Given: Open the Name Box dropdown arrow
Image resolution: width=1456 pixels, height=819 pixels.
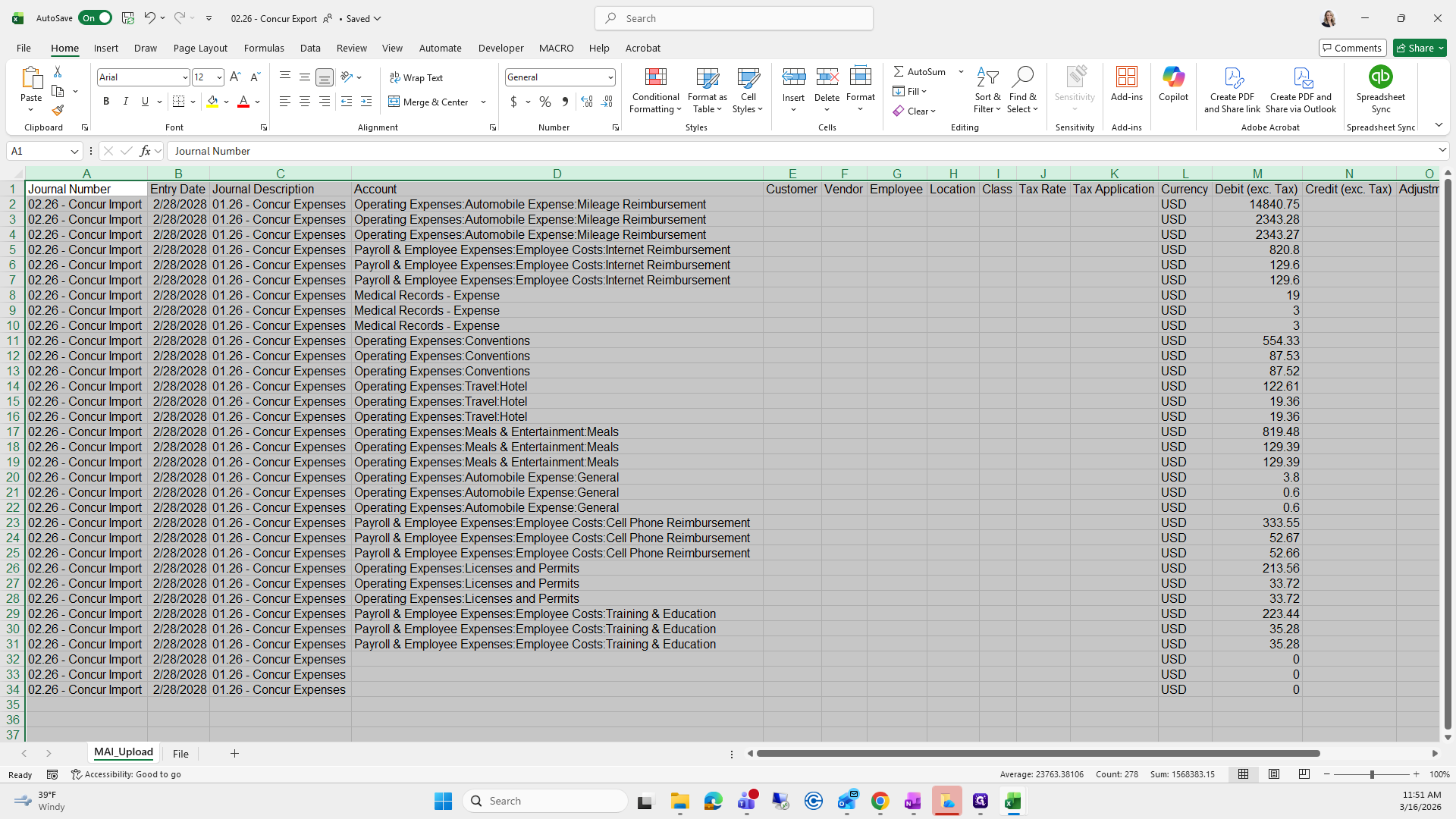Looking at the screenshot, I should 74,151.
